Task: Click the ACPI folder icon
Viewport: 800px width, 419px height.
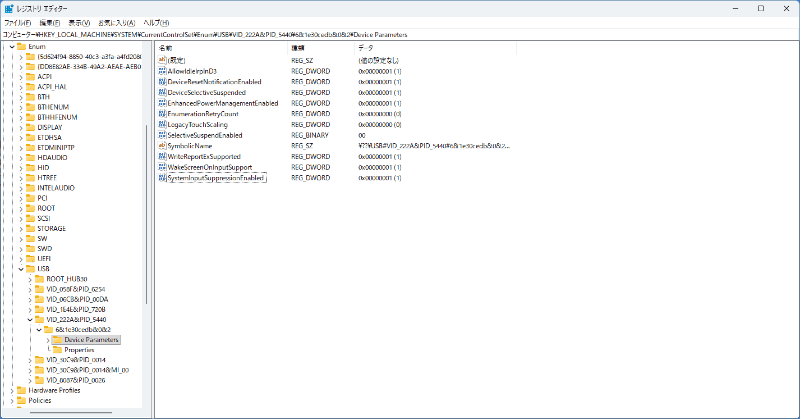Action: click(31, 77)
